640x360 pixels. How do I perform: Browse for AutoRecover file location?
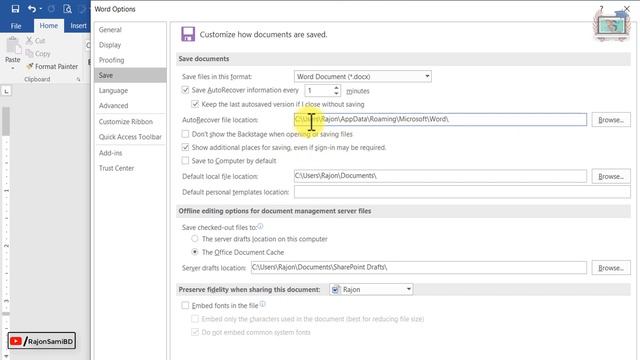611,120
